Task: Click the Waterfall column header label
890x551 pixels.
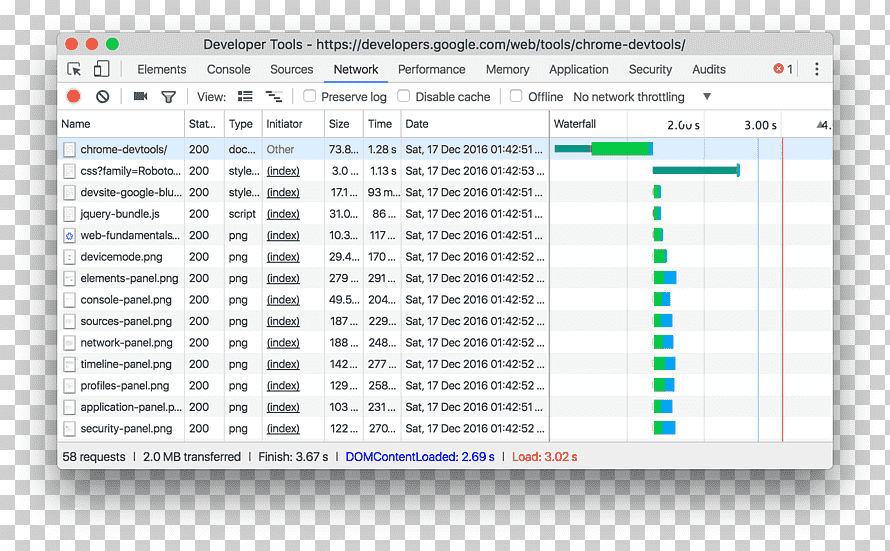Action: tap(575, 124)
